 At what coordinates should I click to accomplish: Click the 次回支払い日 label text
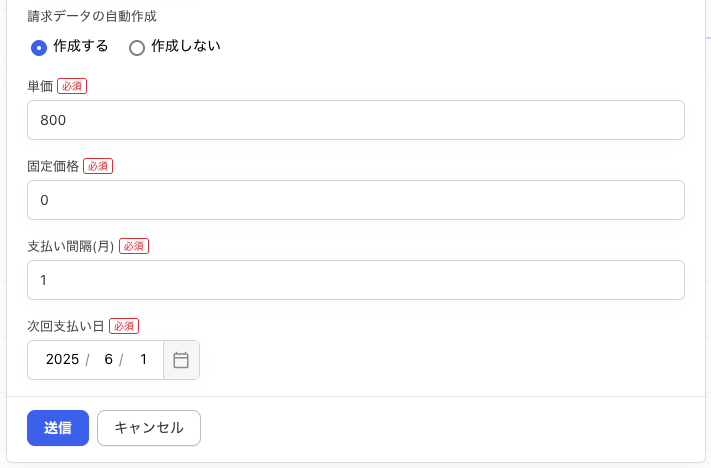[x=66, y=326]
